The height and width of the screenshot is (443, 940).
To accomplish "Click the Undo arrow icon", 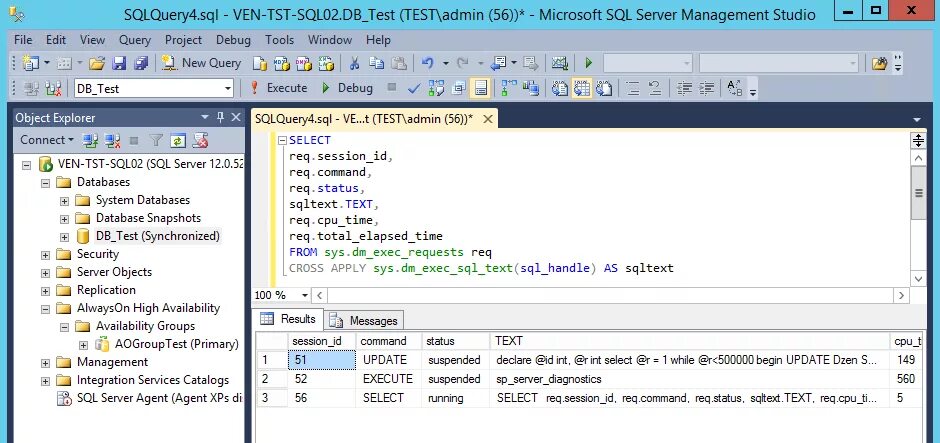I will pyautogui.click(x=427, y=63).
